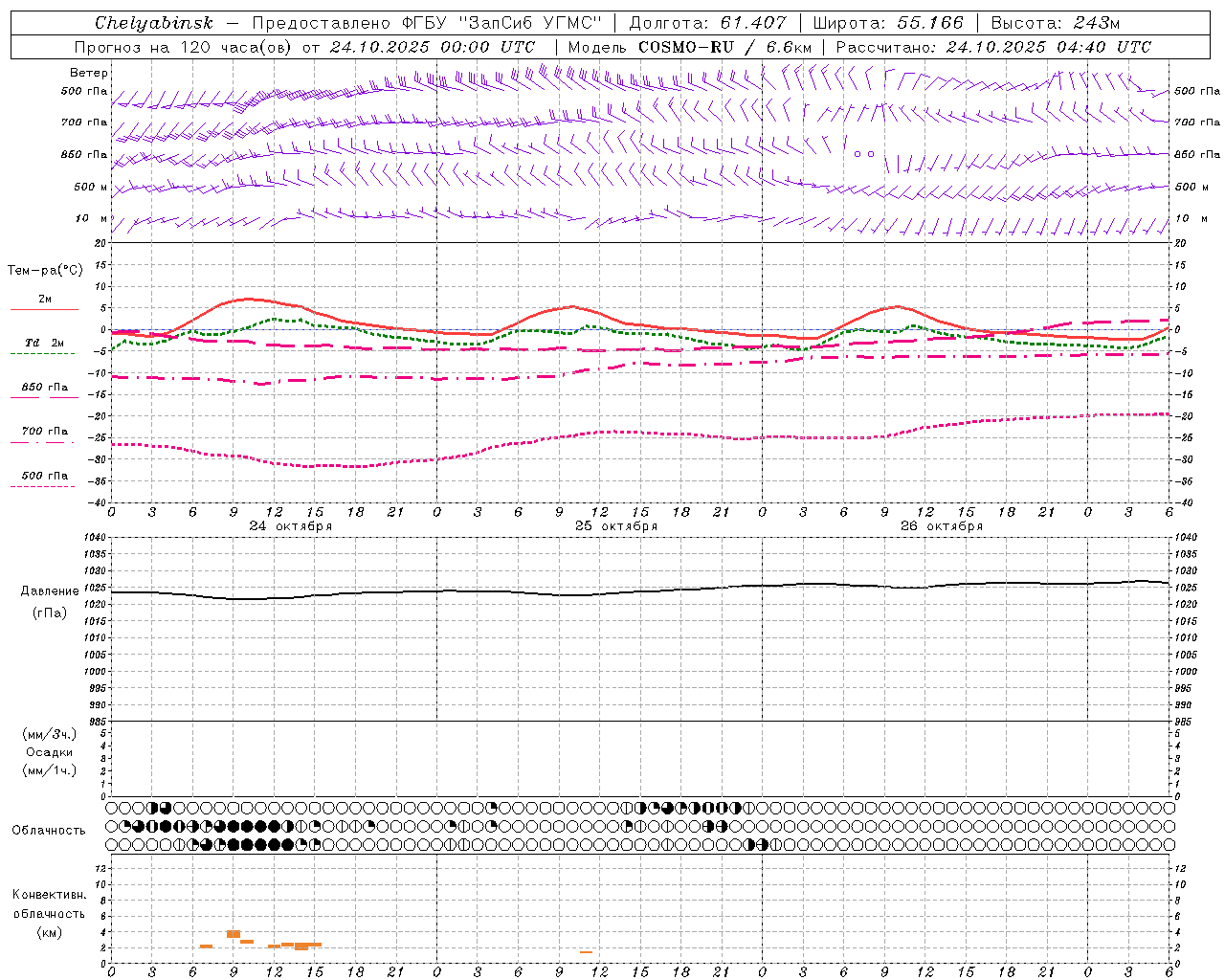Click the long-dash pink legend line under '850 гПа'
1225x980 pixels.
point(43,398)
